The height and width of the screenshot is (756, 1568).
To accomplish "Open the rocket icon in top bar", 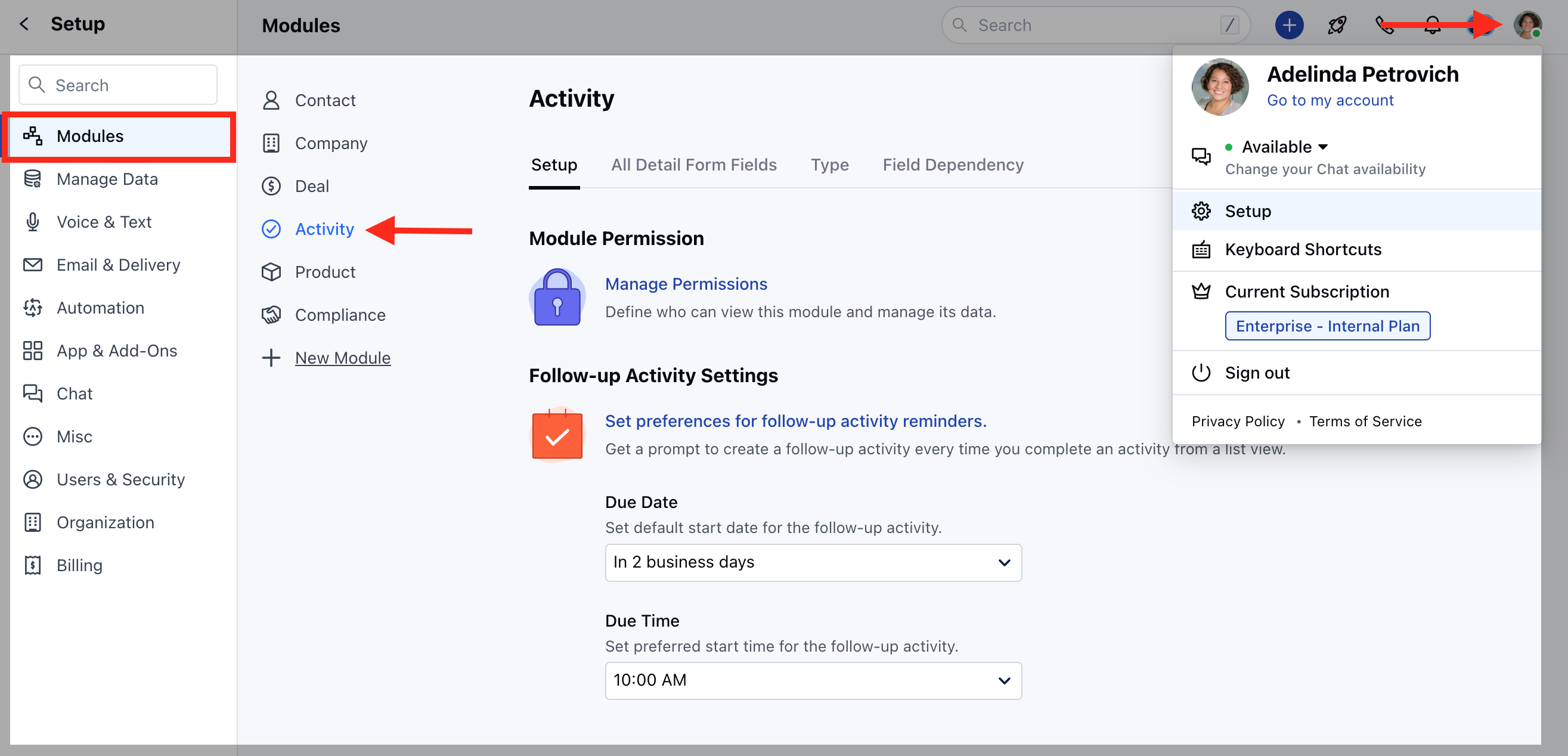I will click(x=1337, y=25).
